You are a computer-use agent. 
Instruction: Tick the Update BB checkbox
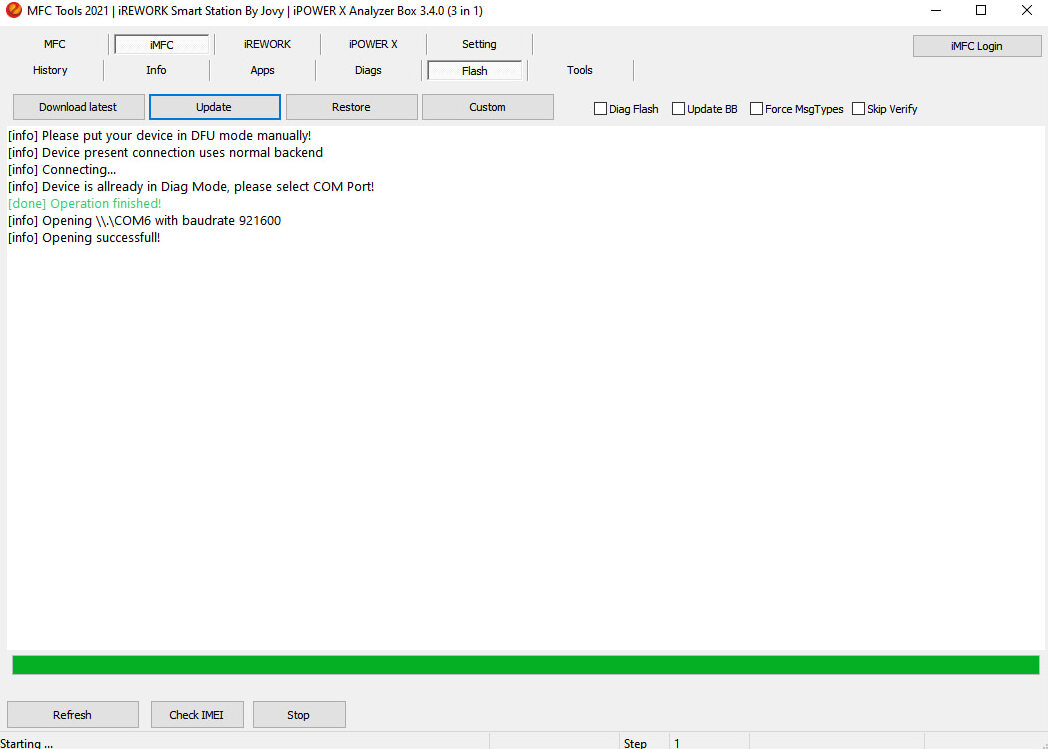pyautogui.click(x=678, y=109)
